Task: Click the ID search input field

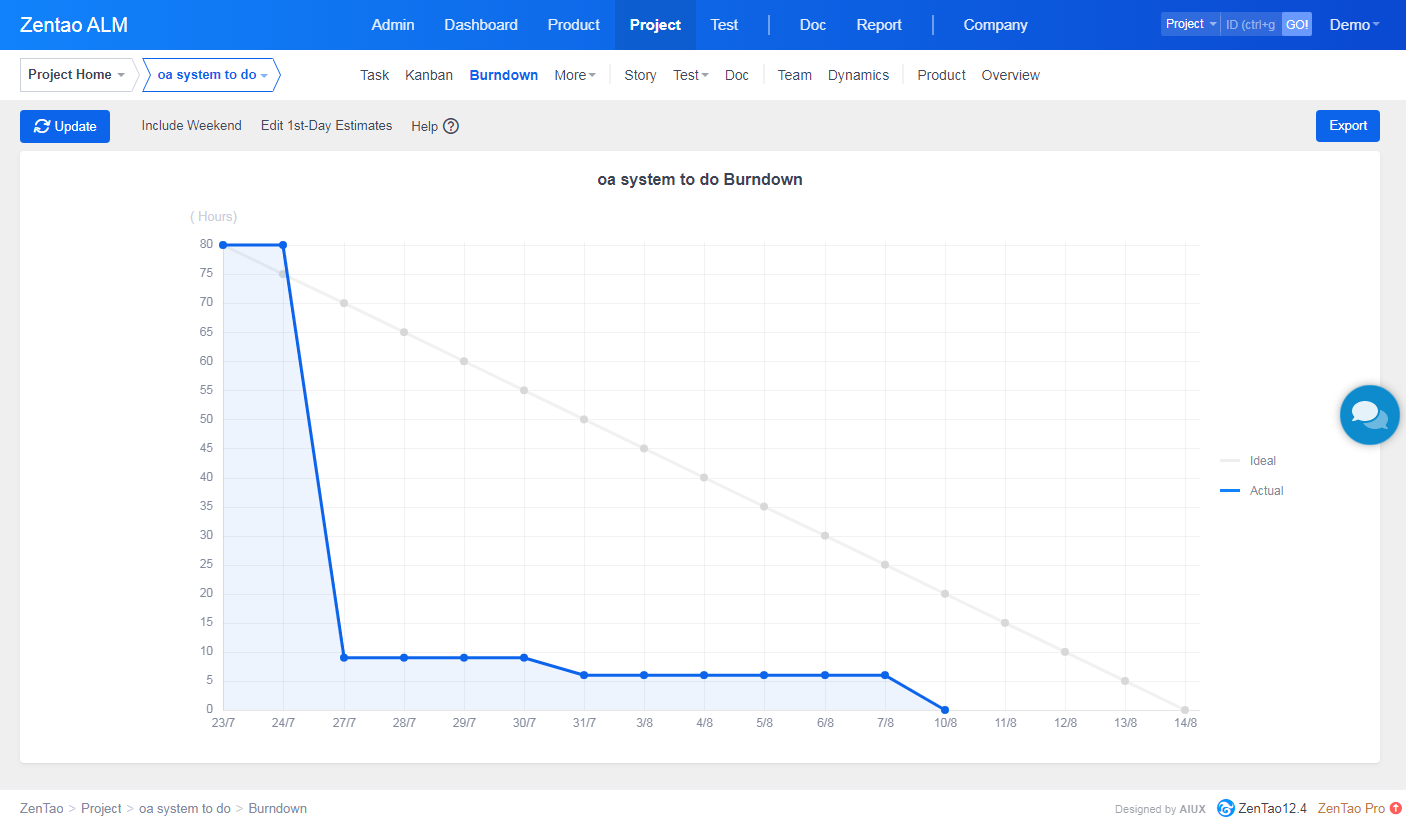Action: 1250,25
